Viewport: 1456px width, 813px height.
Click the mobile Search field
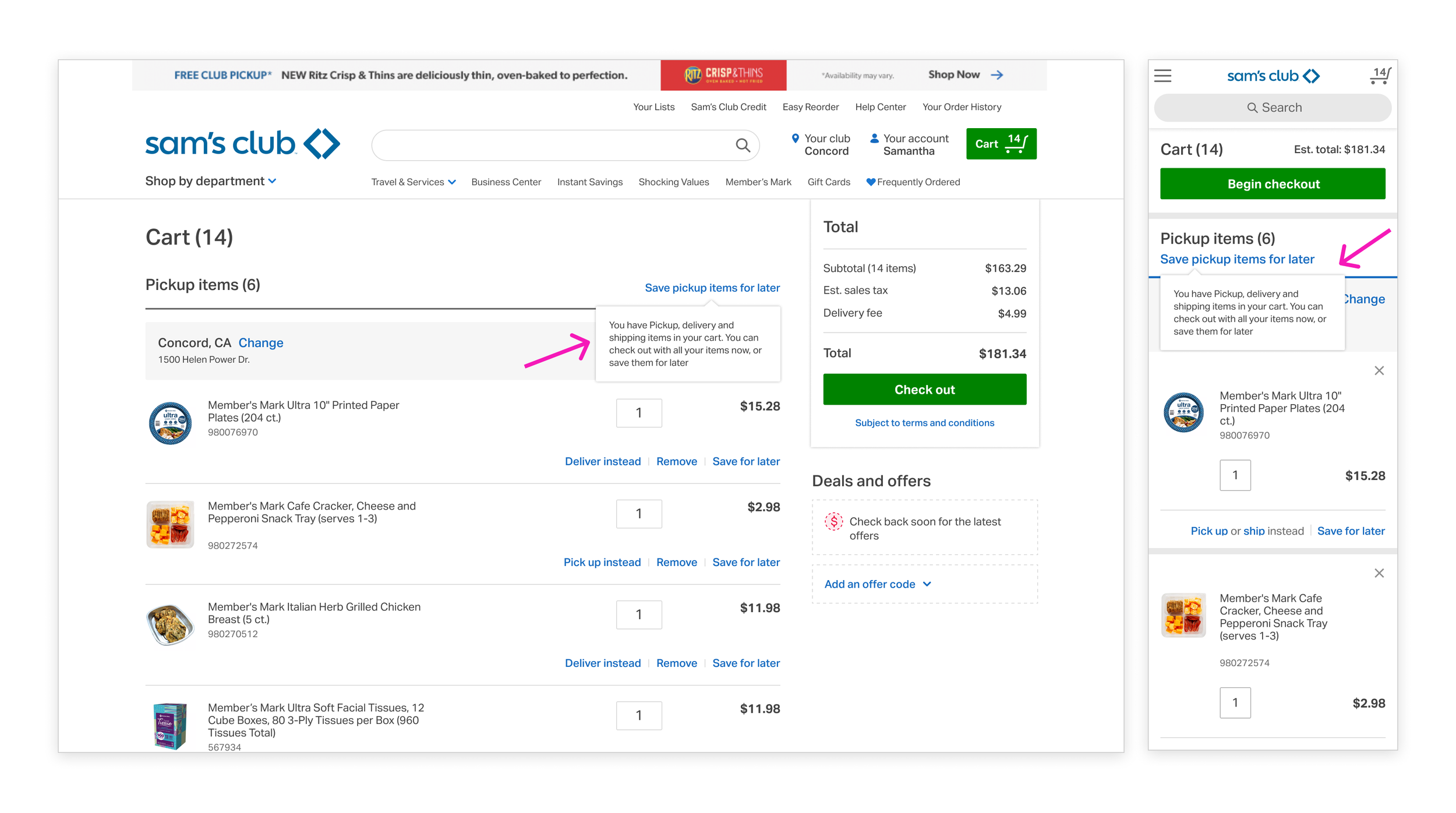coord(1273,108)
